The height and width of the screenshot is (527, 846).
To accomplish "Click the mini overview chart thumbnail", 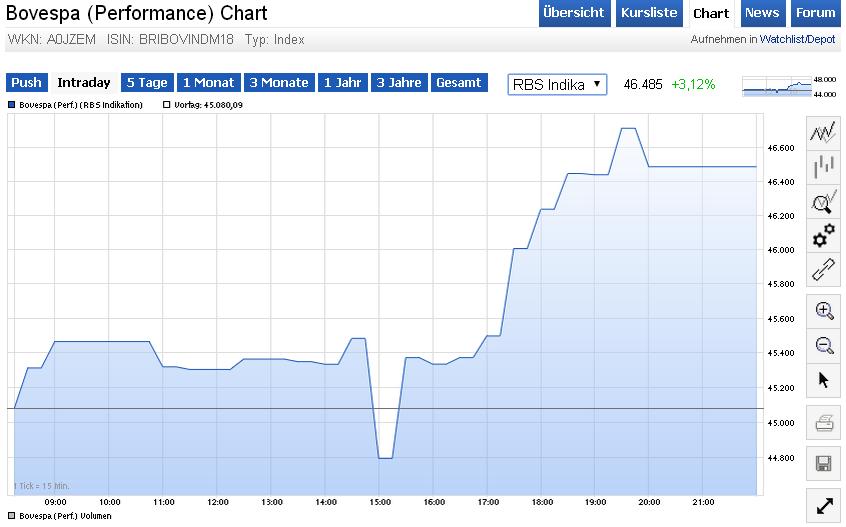I will [788, 86].
